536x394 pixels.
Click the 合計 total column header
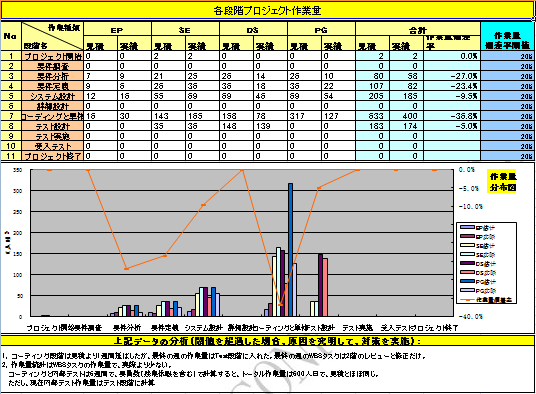point(418,29)
